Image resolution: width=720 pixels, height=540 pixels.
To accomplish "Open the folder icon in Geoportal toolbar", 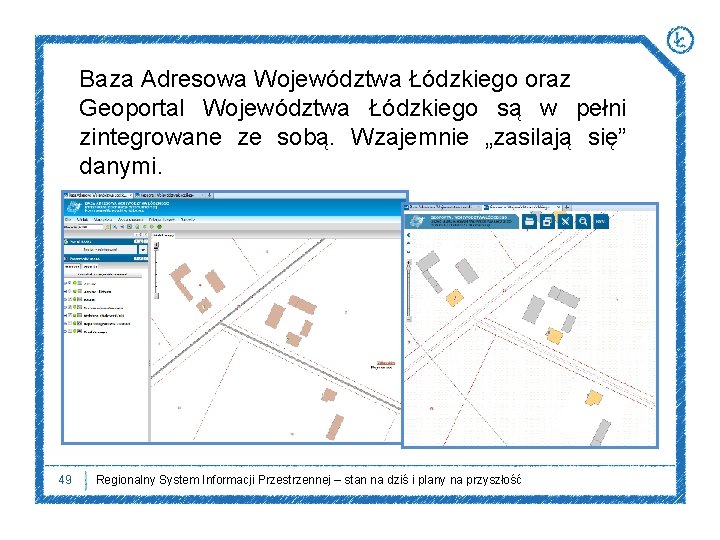I will 529,221.
